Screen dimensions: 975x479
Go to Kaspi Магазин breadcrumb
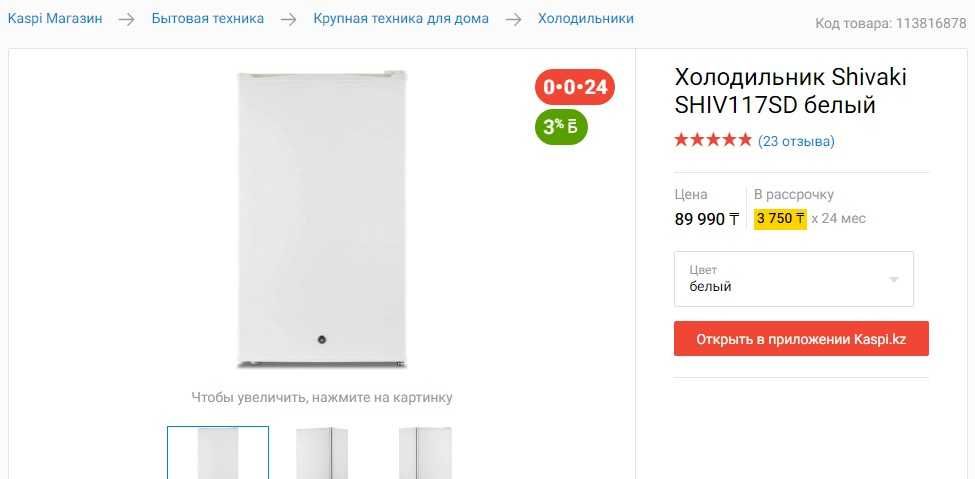pos(55,19)
